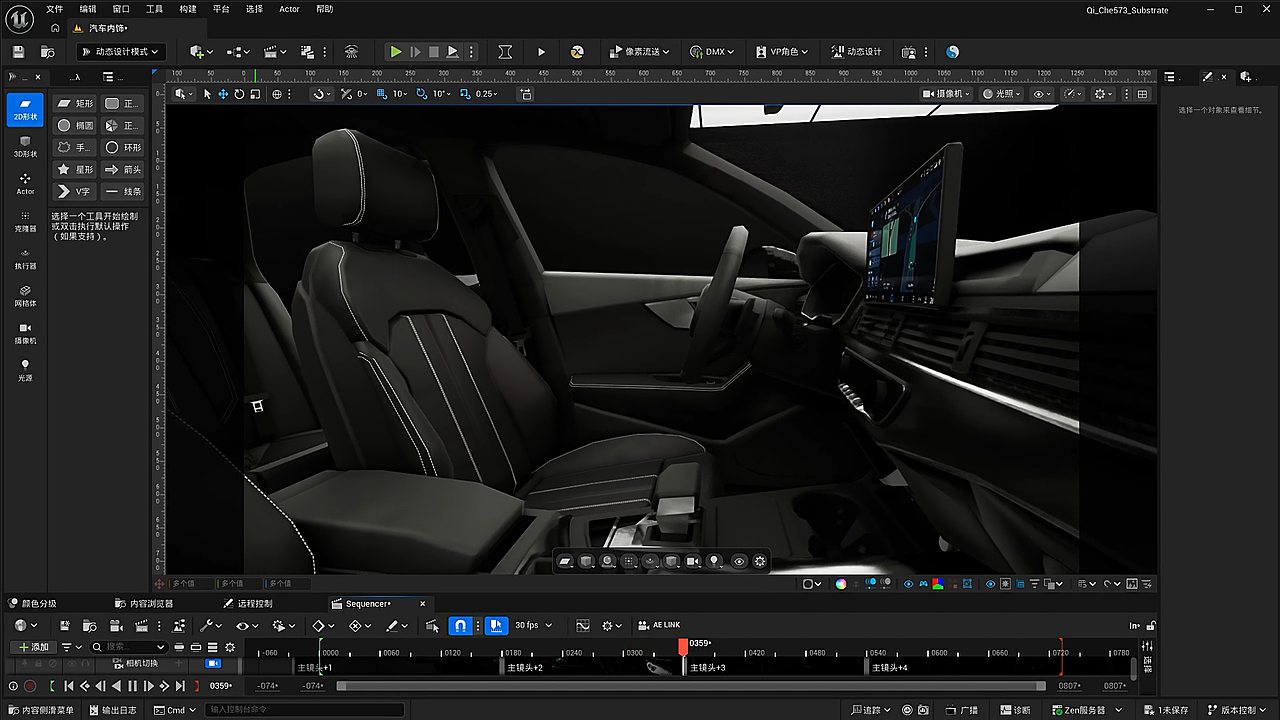Open the 光照 view mode dropdown

[x=1001, y=94]
